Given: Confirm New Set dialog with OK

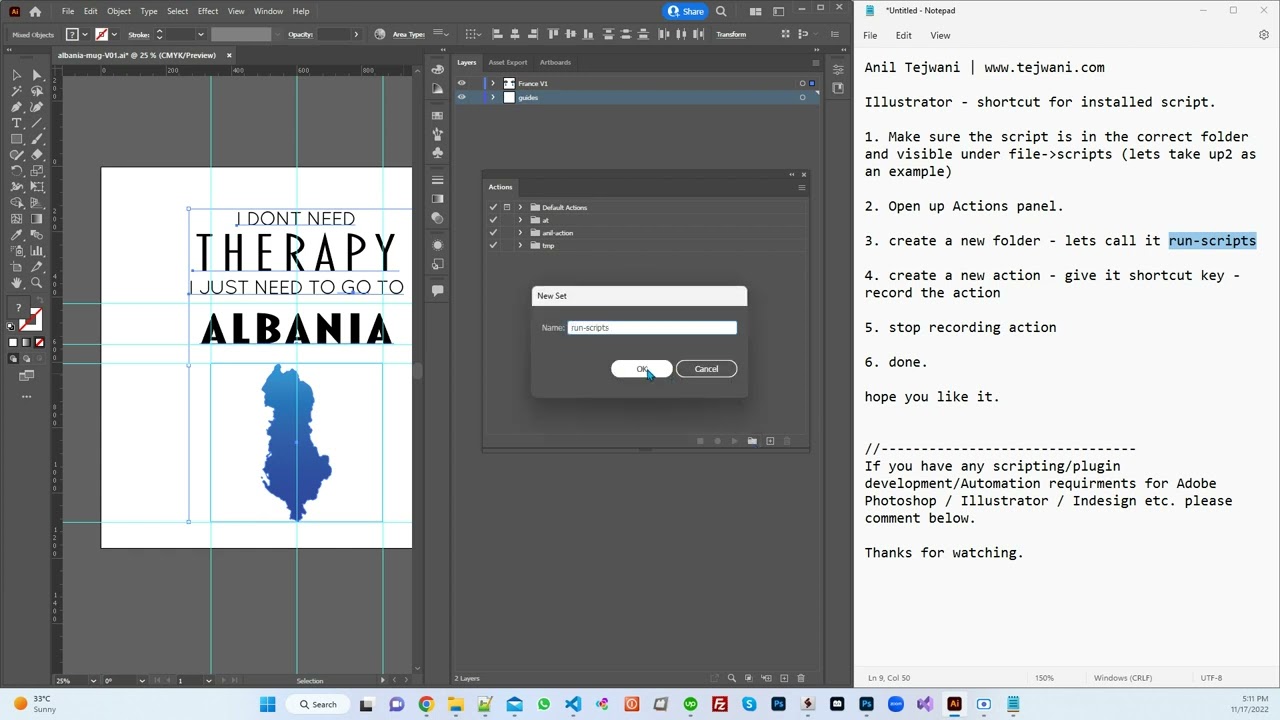Looking at the screenshot, I should point(642,369).
